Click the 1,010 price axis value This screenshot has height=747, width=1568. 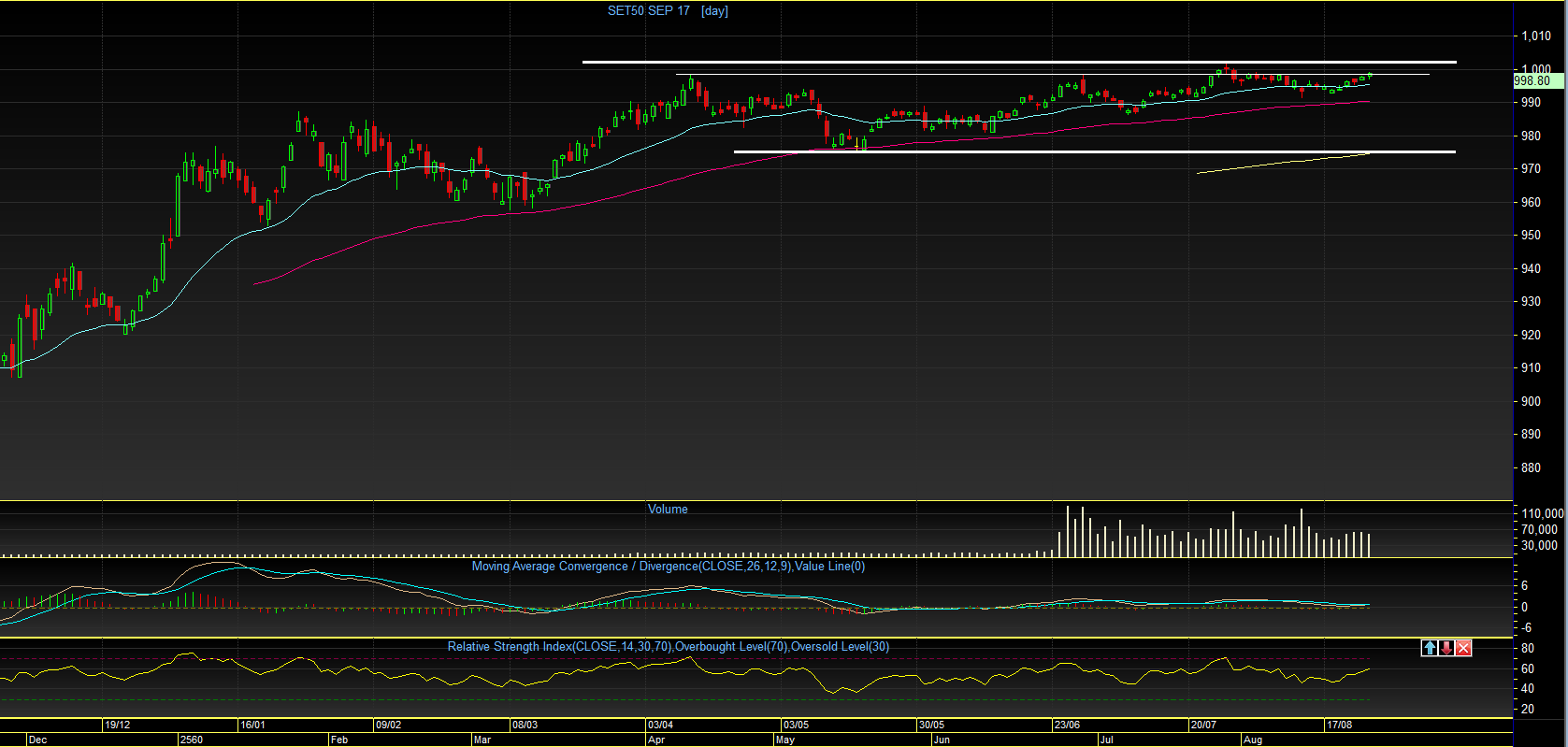tap(1536, 36)
